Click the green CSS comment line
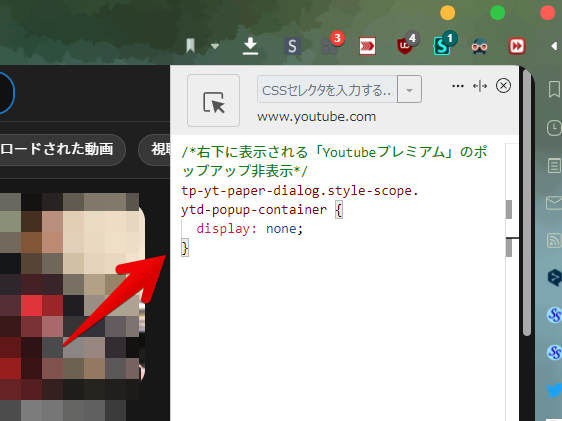 coord(334,162)
